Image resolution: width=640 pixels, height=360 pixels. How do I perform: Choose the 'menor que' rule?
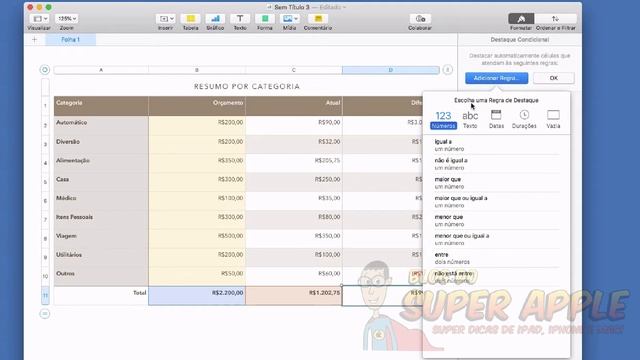[x=496, y=220]
